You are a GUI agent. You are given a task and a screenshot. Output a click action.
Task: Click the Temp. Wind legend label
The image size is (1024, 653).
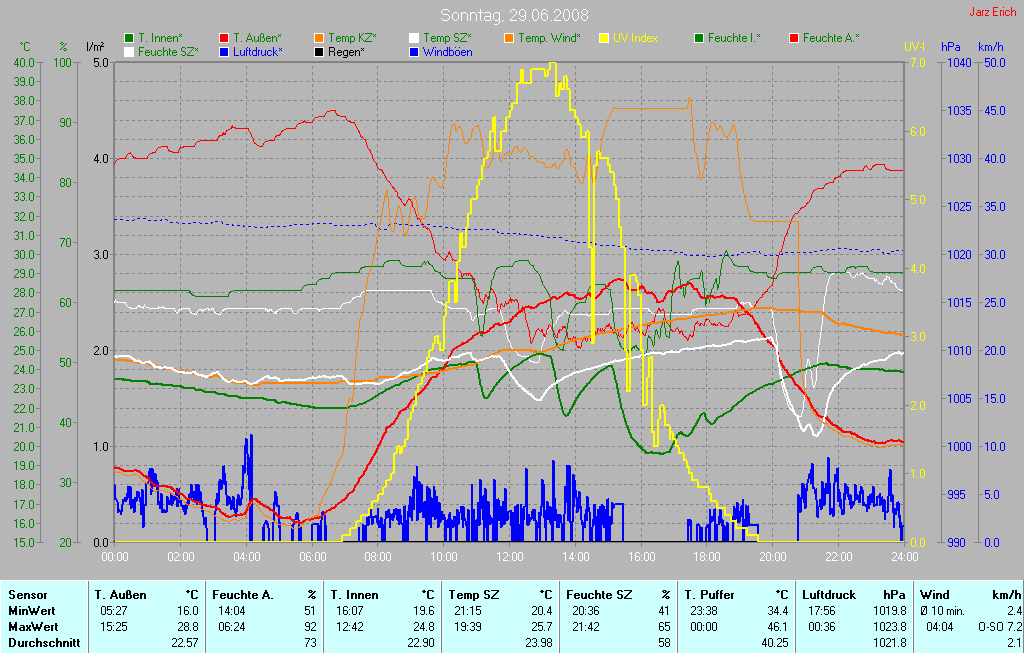tap(549, 38)
